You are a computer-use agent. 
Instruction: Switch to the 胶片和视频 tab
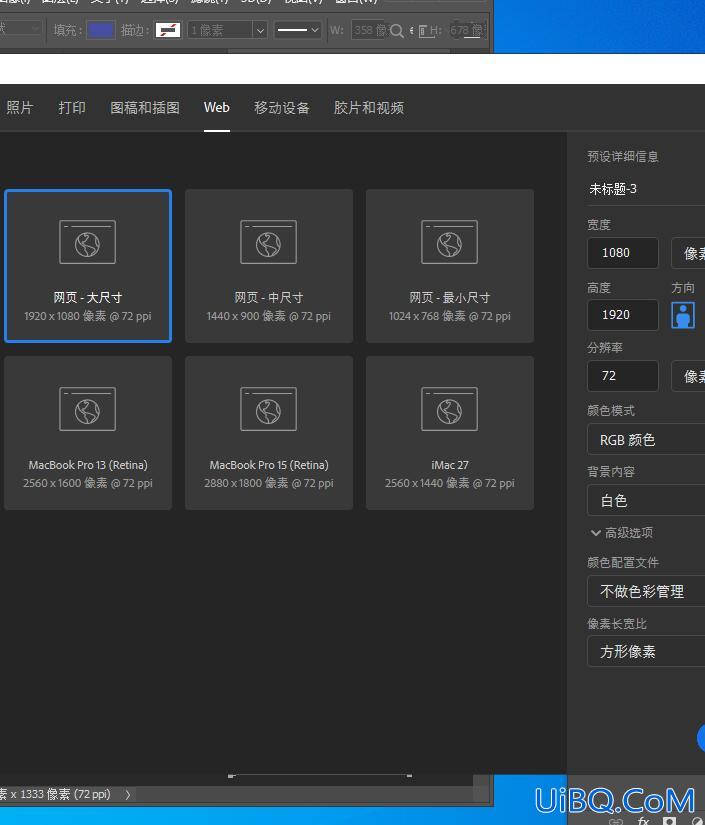tap(368, 108)
